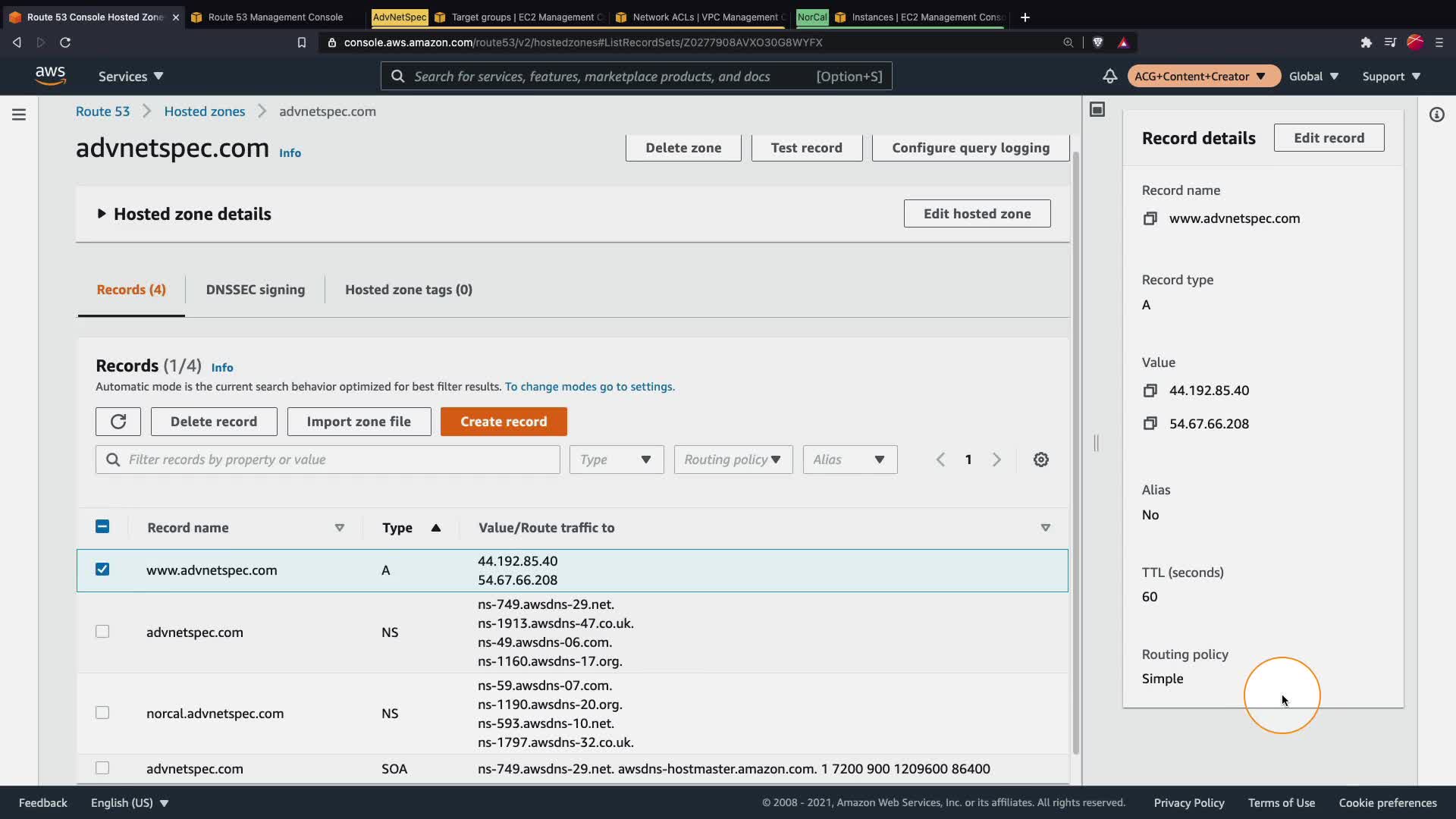
Task: Copy the 54.67.66.208 value
Action: click(x=1150, y=424)
